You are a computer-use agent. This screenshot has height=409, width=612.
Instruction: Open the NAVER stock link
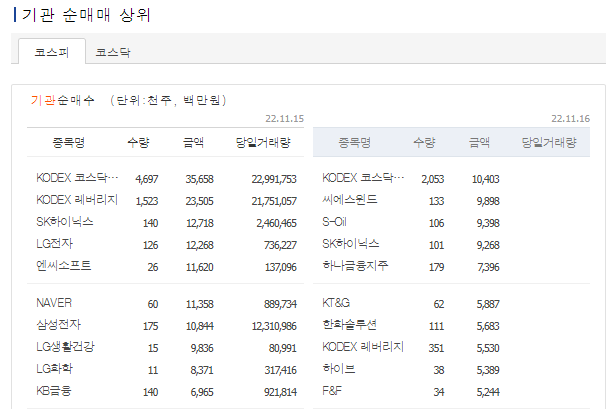coord(54,303)
